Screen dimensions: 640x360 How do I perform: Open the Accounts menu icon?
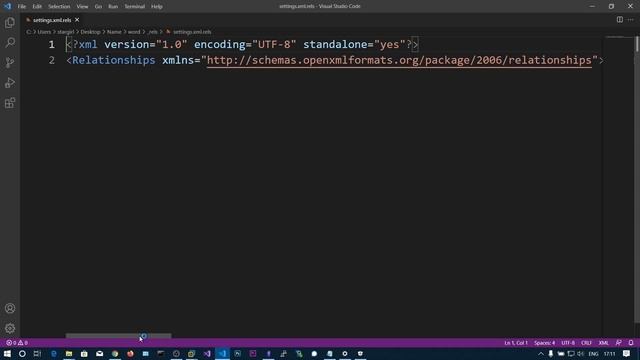pos(10,309)
